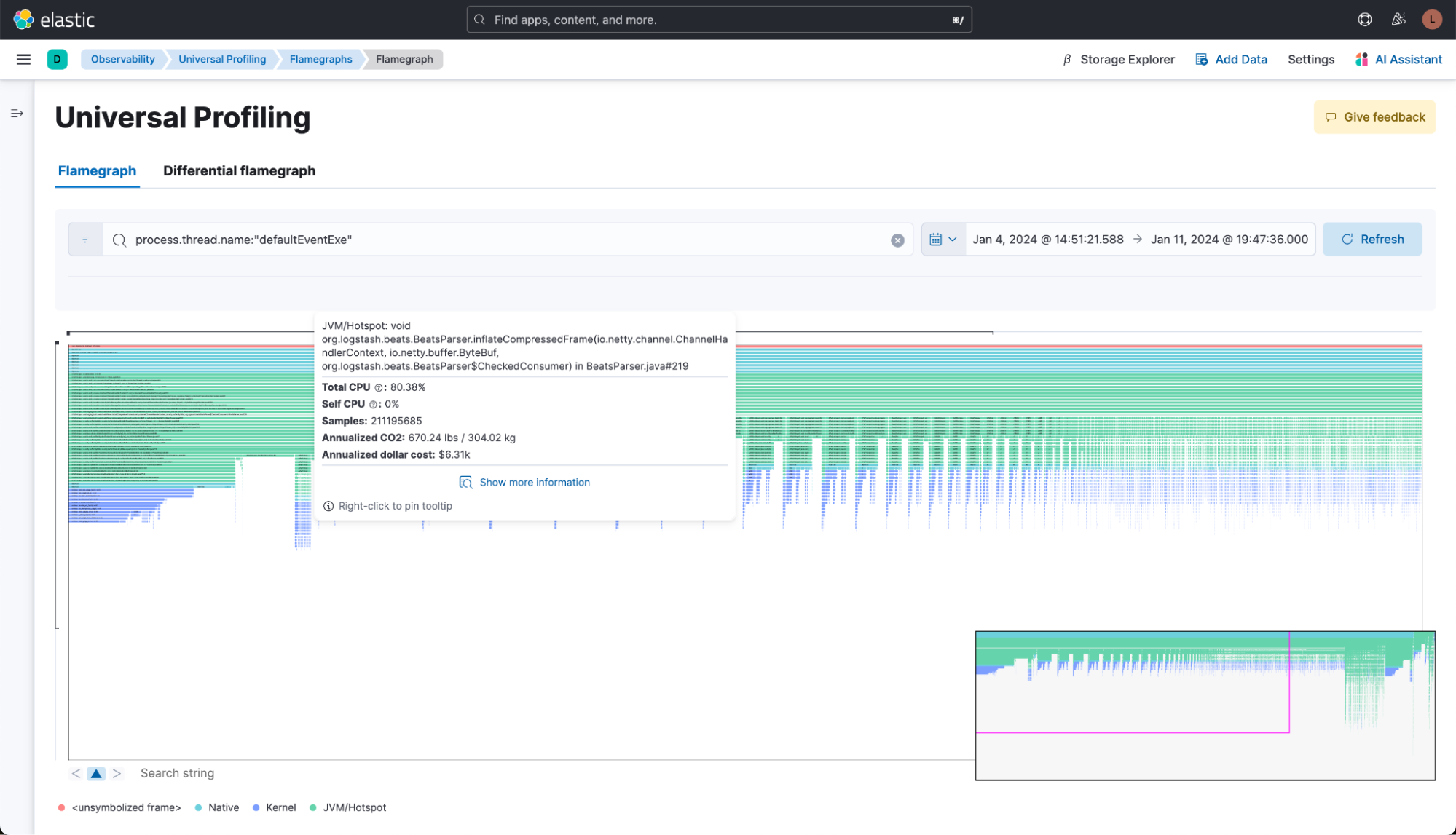
Task: Open the newsfeed celebration icon
Action: coord(1398,20)
